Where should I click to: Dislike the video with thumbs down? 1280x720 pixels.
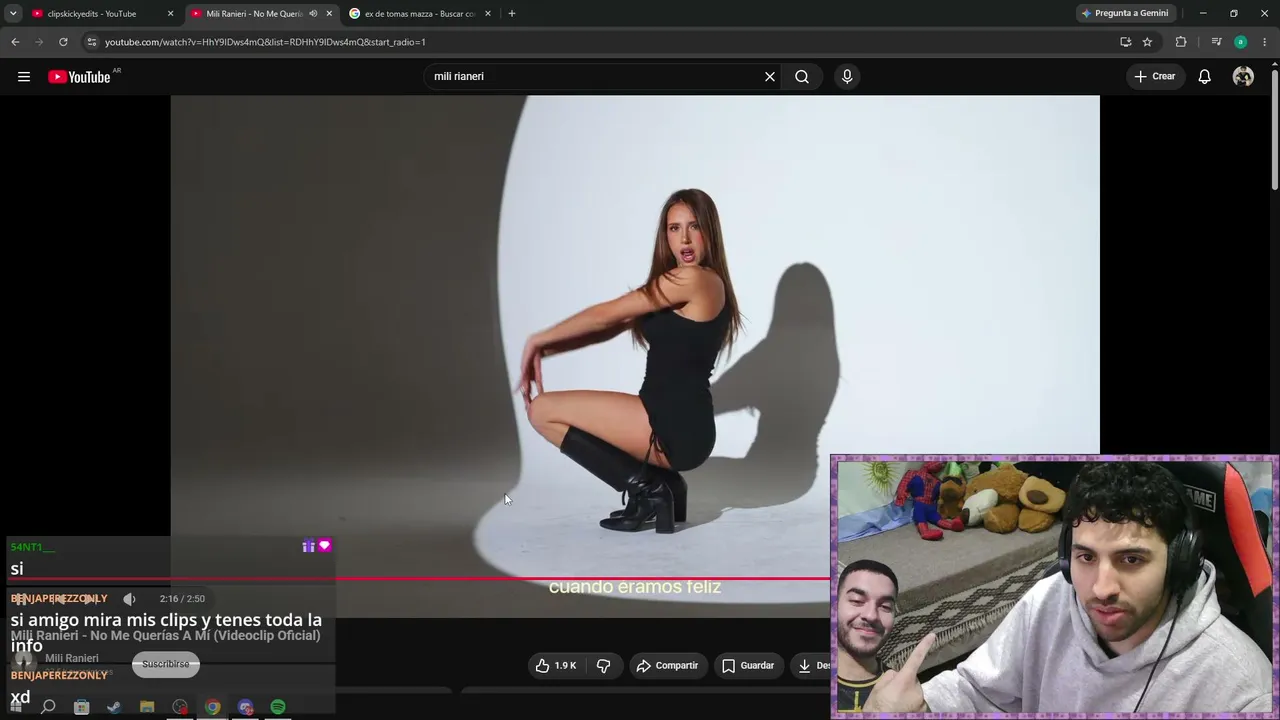click(x=603, y=666)
